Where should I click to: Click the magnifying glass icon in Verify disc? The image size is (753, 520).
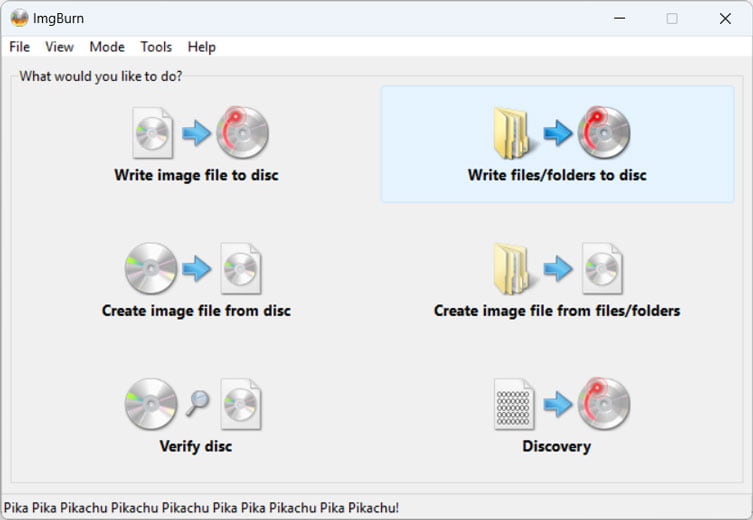198,403
